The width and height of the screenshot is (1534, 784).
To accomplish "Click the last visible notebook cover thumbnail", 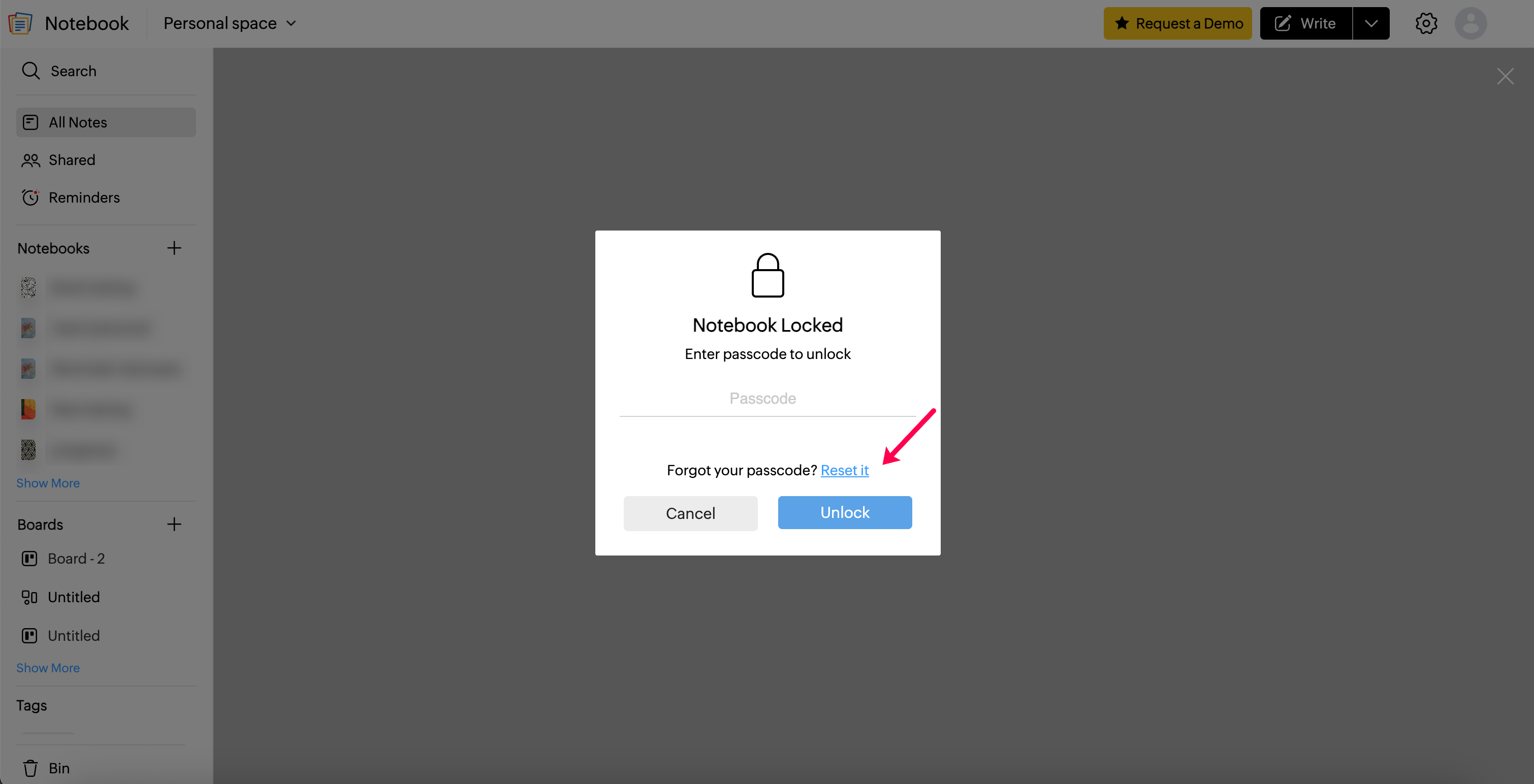I will click(28, 450).
